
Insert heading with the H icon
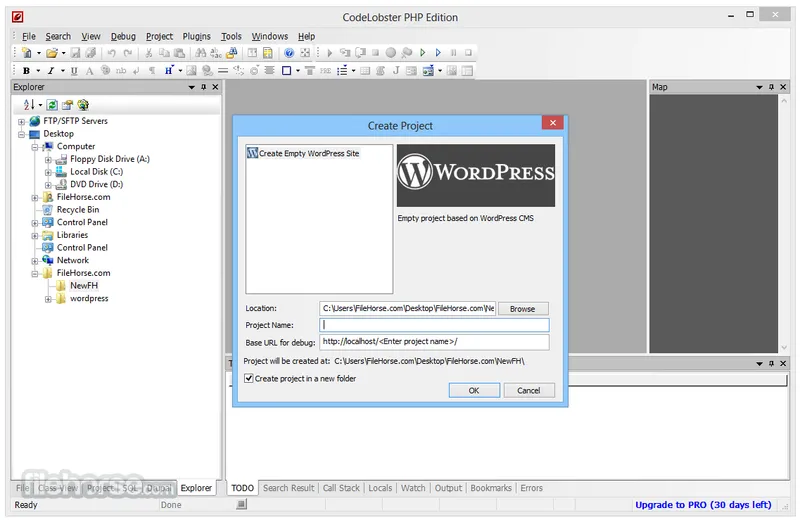tap(168, 70)
